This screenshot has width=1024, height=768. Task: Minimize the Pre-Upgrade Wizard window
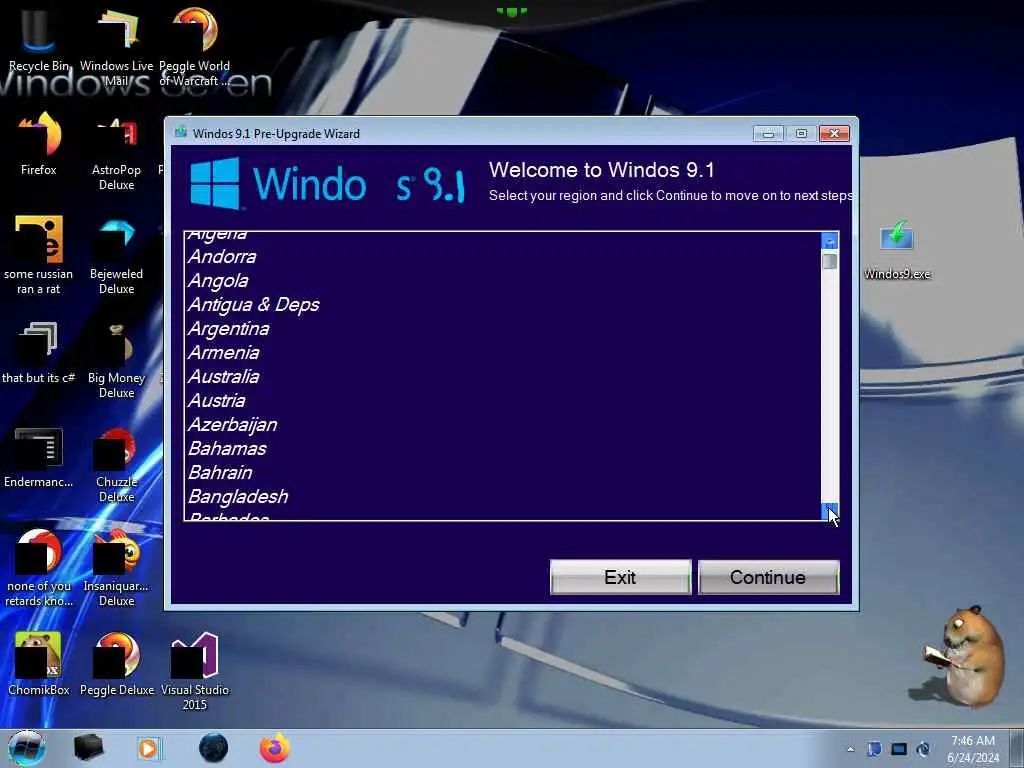pos(768,134)
